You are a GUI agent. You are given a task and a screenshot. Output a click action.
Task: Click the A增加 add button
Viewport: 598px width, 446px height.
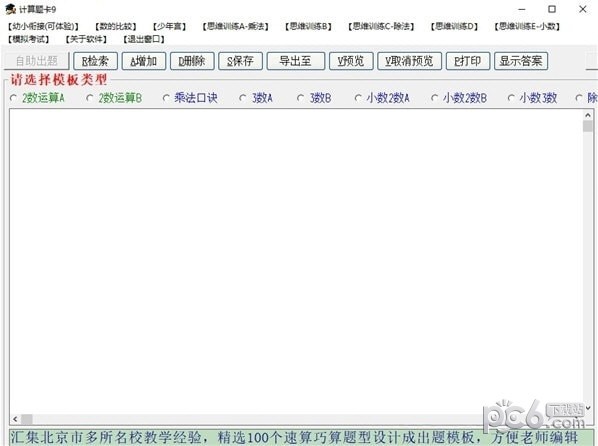(143, 61)
